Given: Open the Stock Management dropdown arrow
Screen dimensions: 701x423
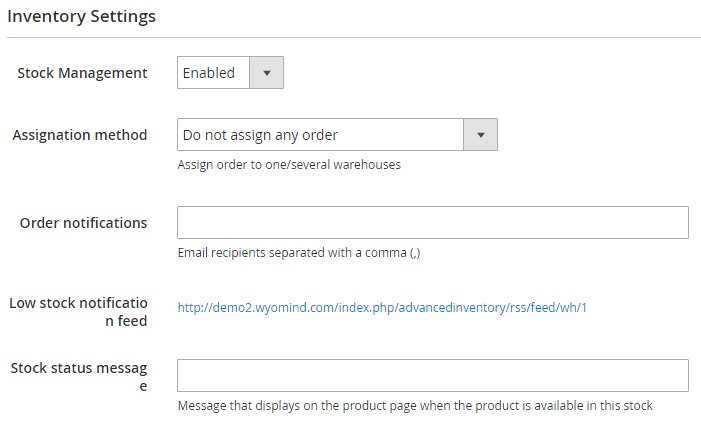Looking at the screenshot, I should [266, 72].
